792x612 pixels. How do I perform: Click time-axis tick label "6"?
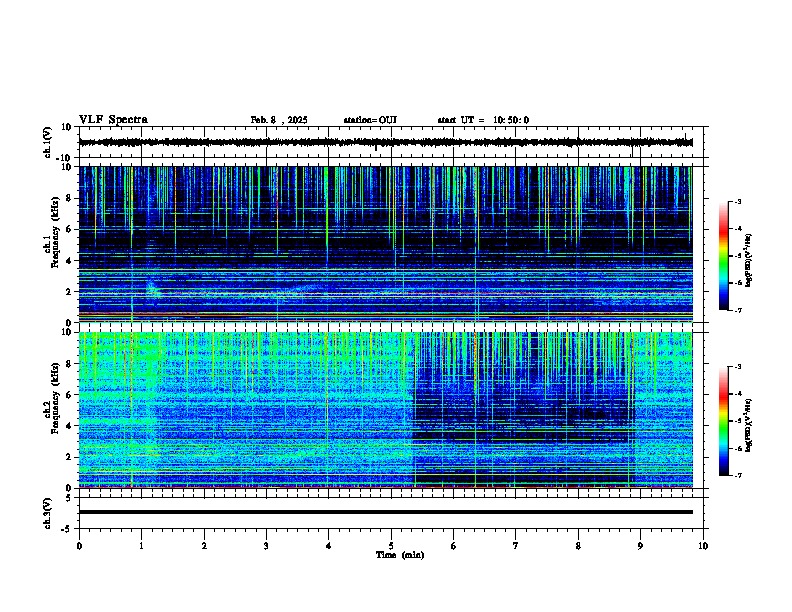454,546
